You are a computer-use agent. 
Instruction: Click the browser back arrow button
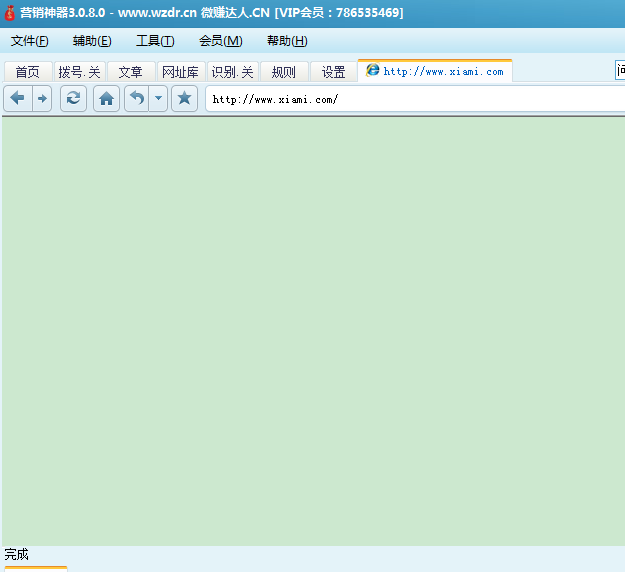pos(17,98)
